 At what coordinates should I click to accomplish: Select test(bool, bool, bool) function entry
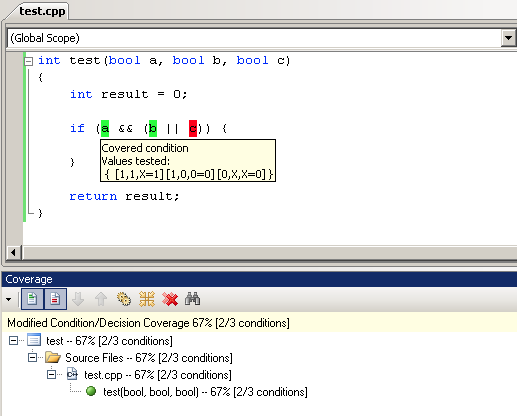[x=205, y=392]
